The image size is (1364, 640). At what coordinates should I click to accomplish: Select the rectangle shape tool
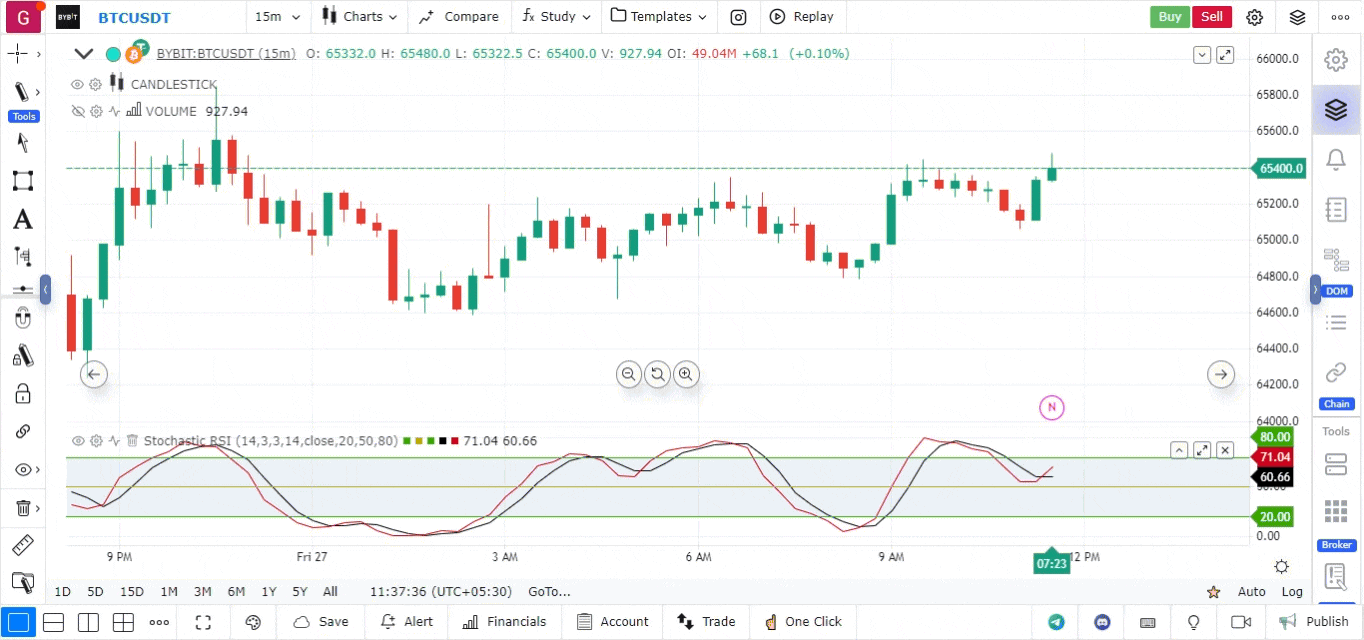[x=22, y=181]
